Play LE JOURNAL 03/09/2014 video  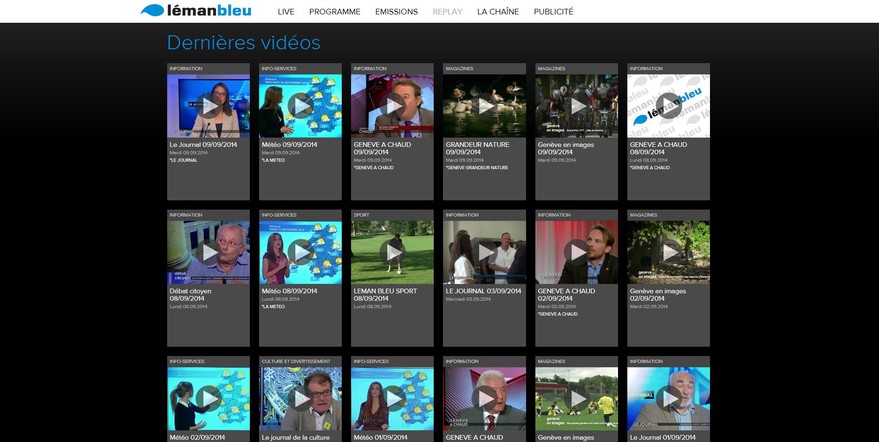coord(484,252)
